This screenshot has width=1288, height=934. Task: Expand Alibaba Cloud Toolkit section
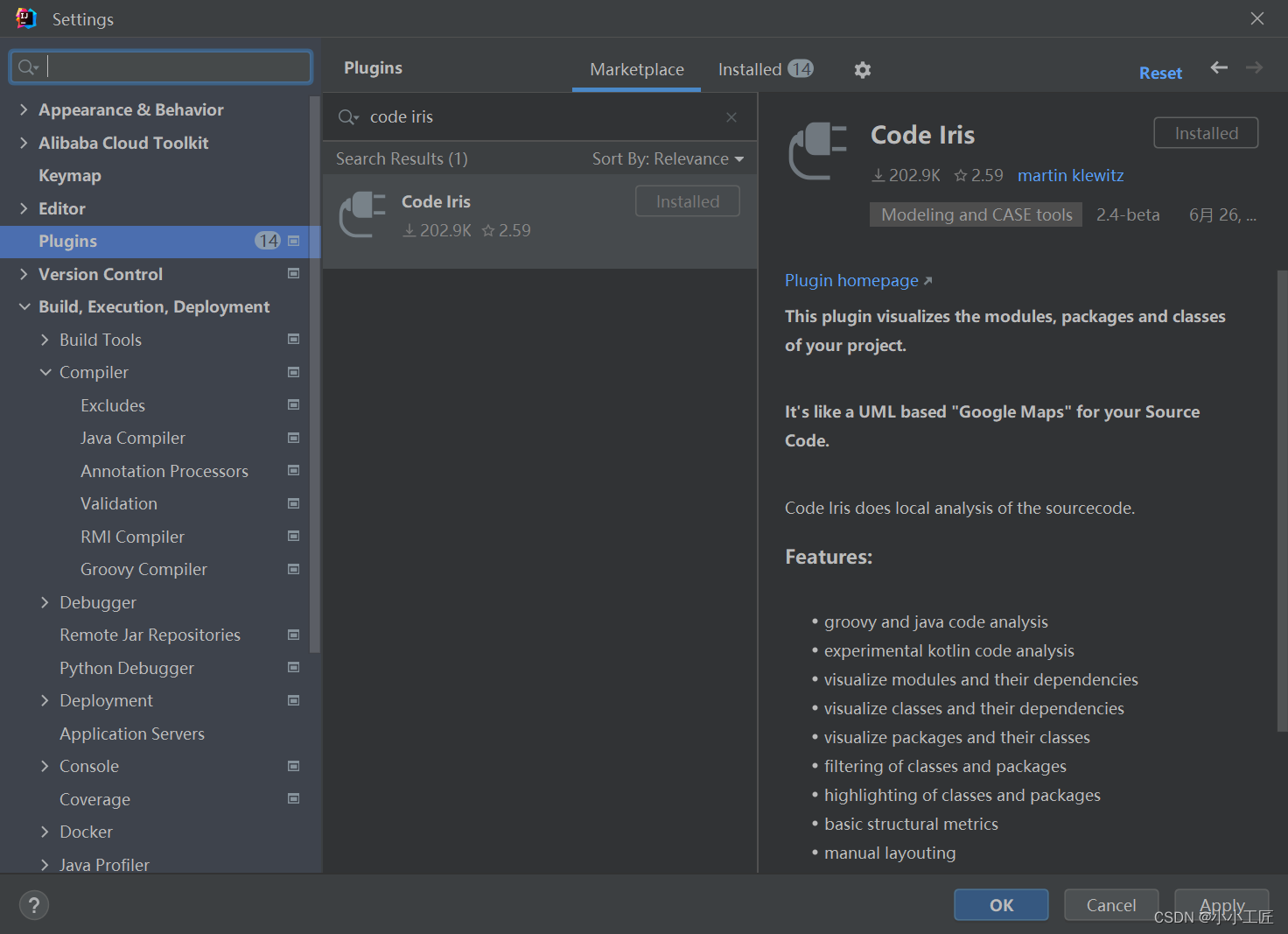(24, 143)
